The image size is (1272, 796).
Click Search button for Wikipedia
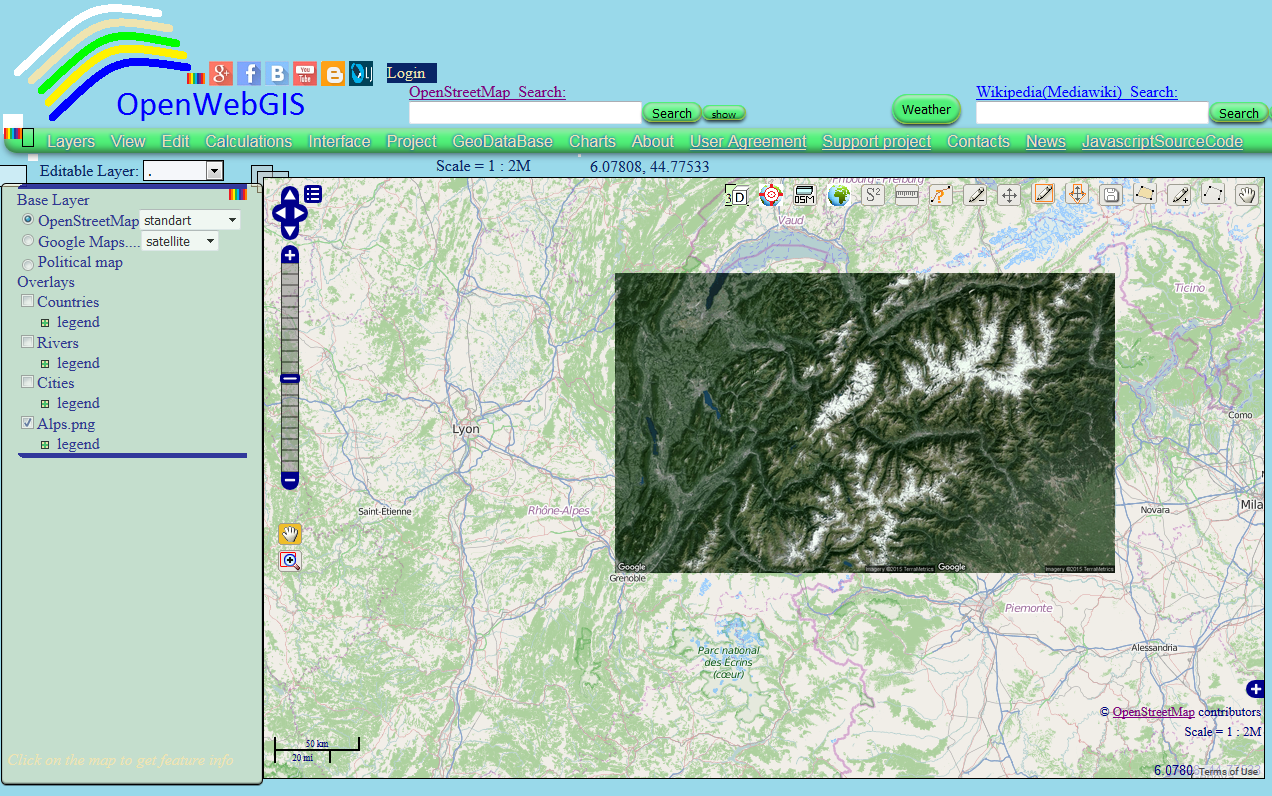tap(1238, 113)
